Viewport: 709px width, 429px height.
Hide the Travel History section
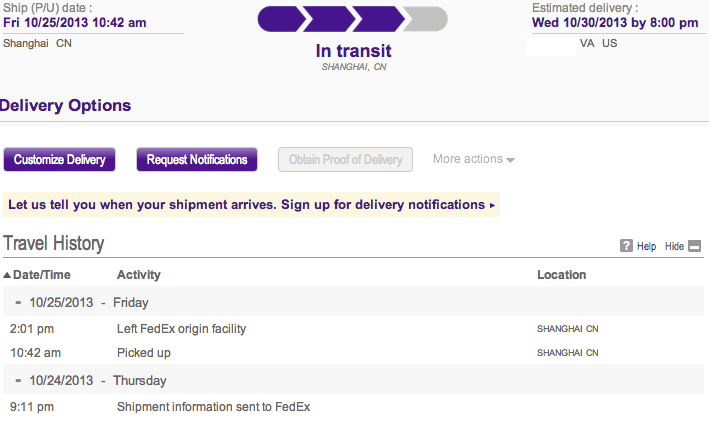(674, 245)
